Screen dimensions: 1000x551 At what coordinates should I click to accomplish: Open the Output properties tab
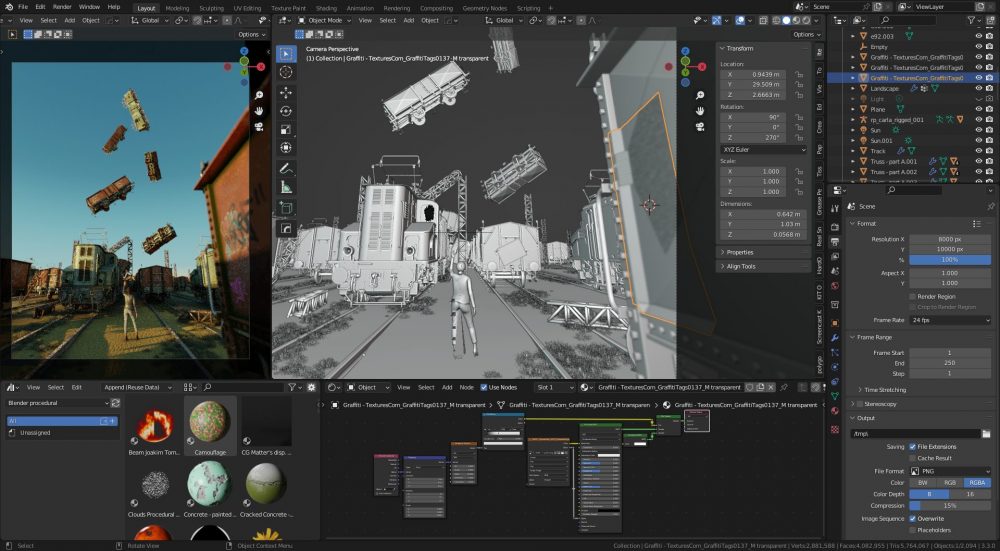pyautogui.click(x=835, y=242)
